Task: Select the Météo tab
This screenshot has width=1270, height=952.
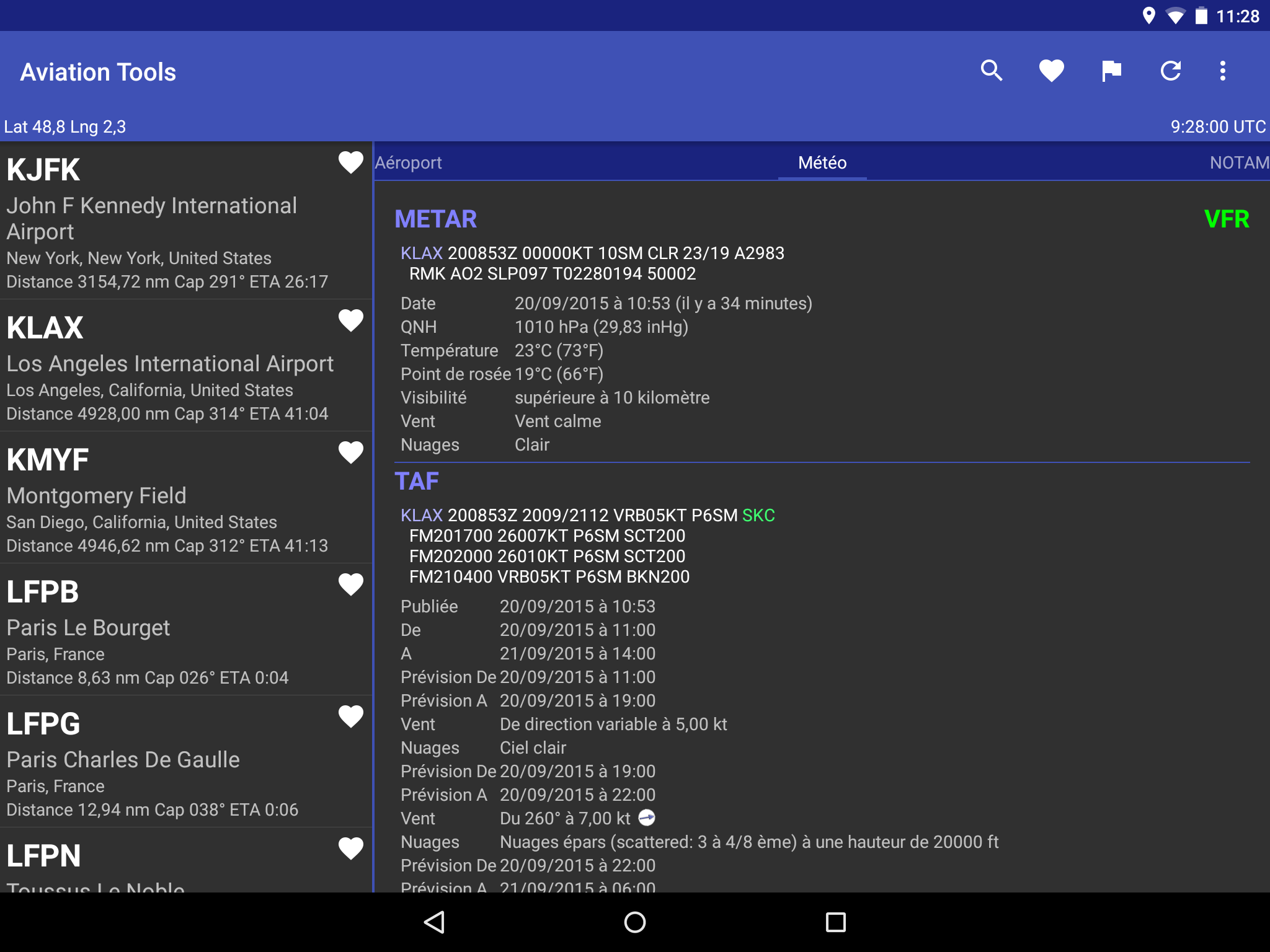Action: pyautogui.click(x=822, y=162)
